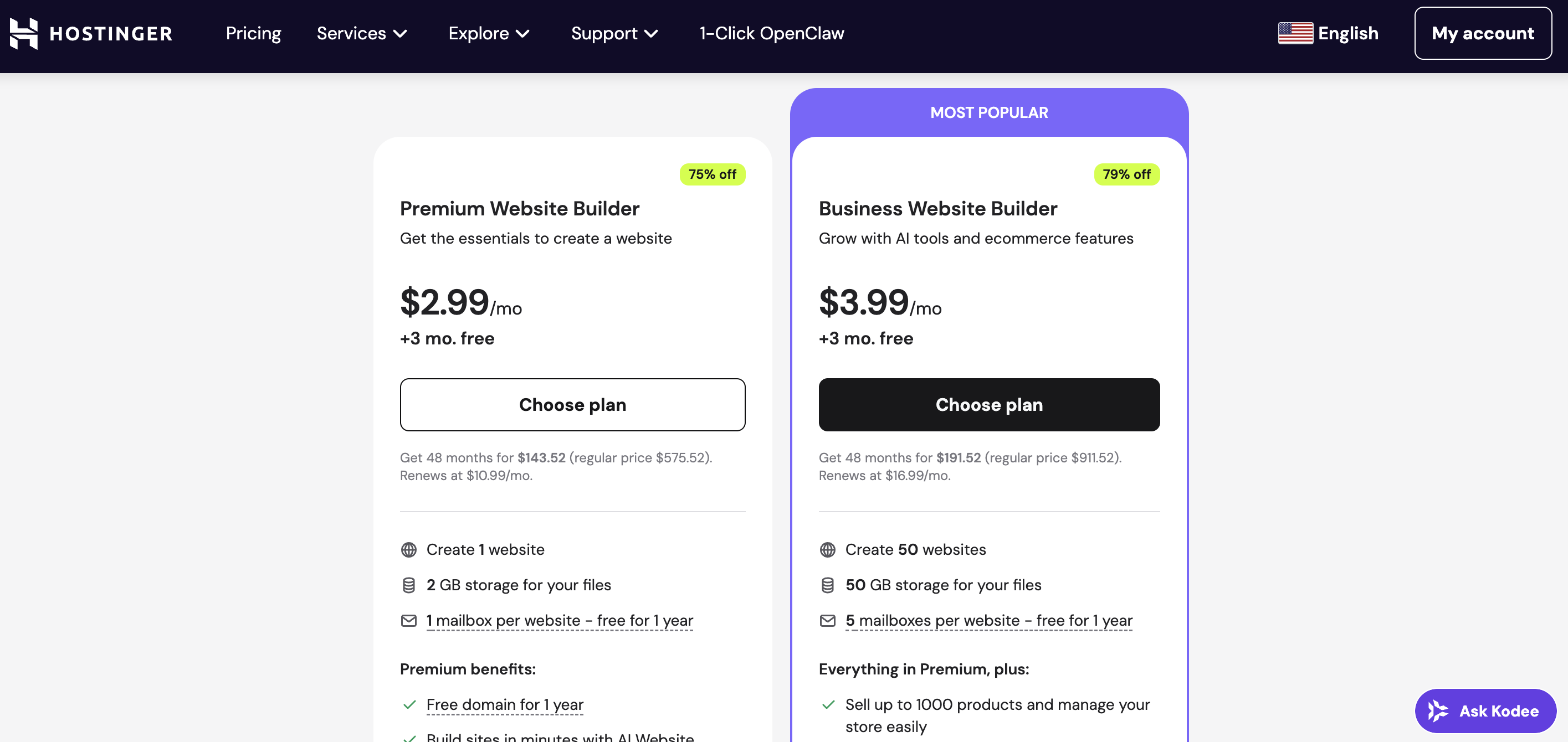This screenshot has width=1568, height=742.
Task: Choose plan for Business Website Builder
Action: [988, 404]
